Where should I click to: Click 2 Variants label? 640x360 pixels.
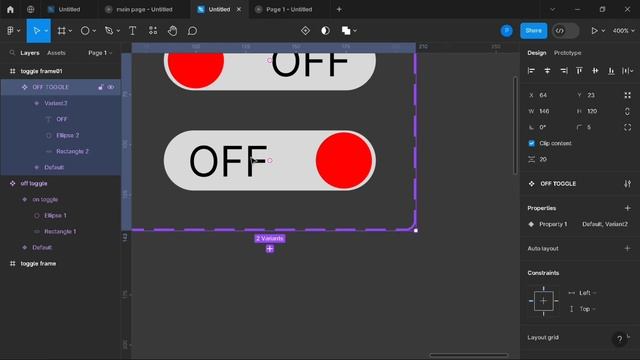pyautogui.click(x=269, y=238)
